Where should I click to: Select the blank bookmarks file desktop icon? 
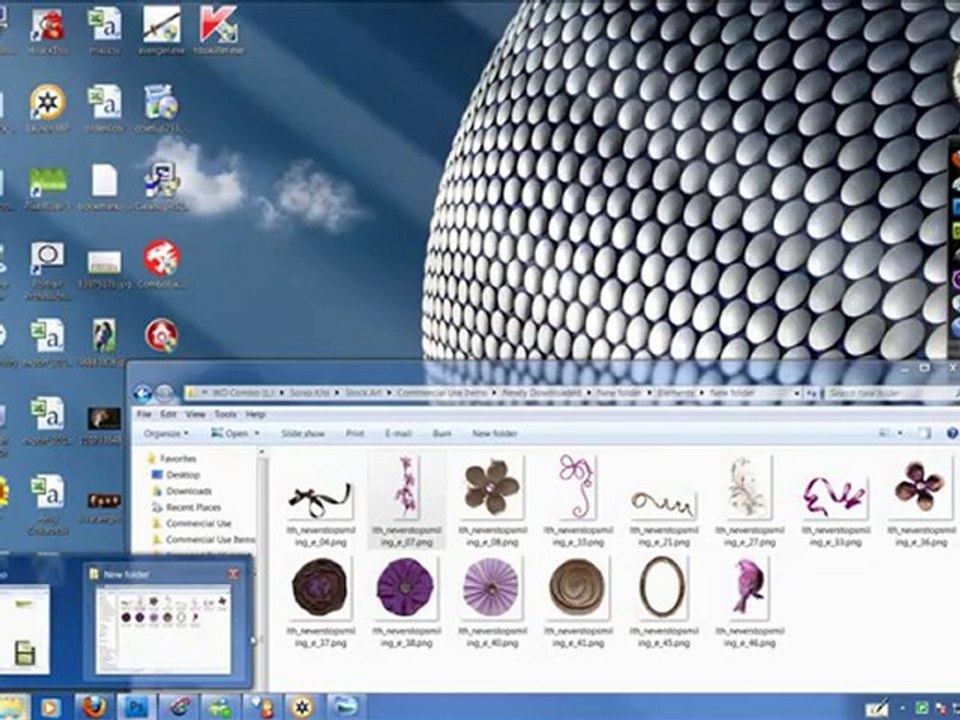[104, 187]
